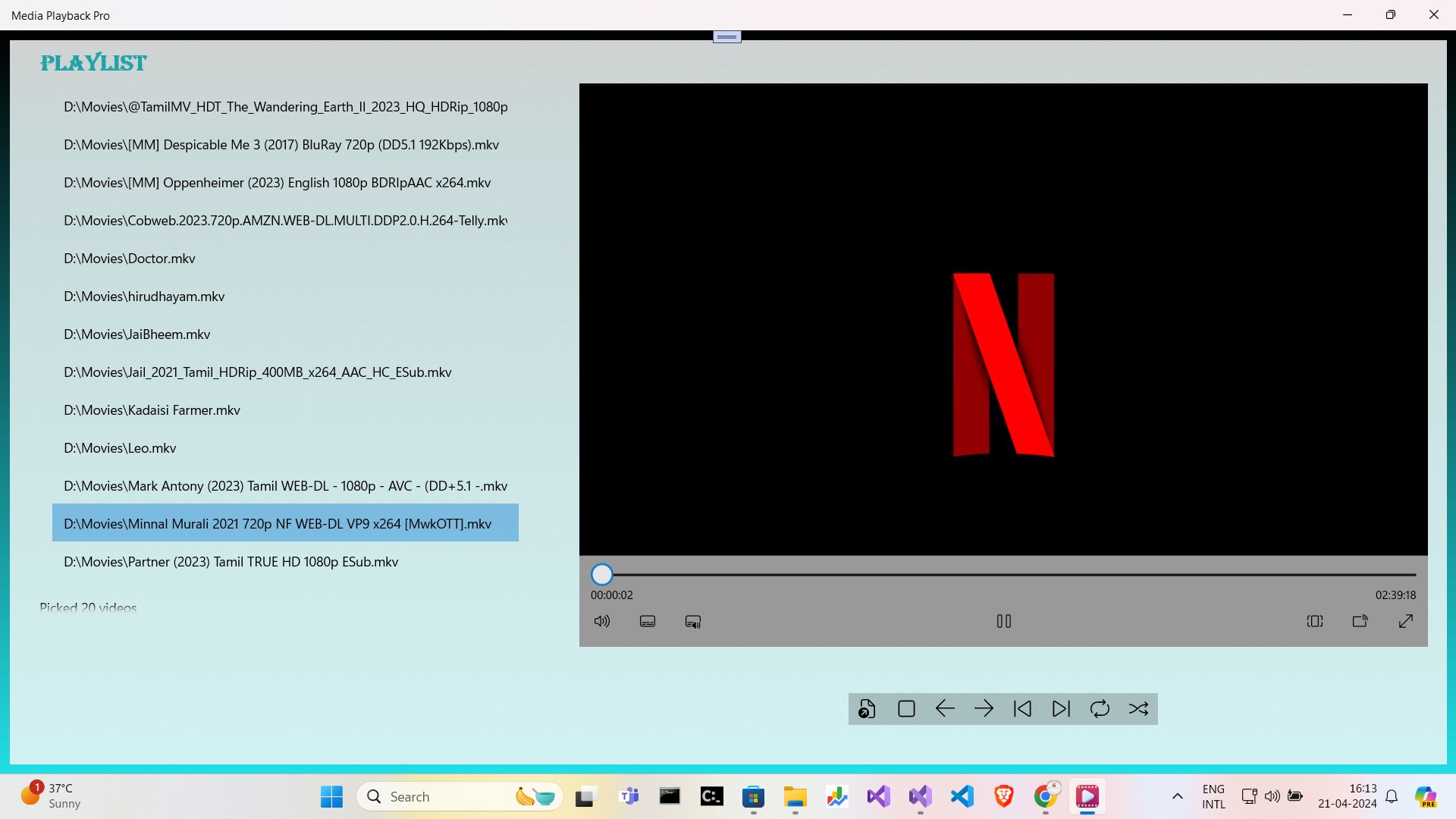Select Leo.mkv in the playlist
The width and height of the screenshot is (1456, 819).
tap(285, 448)
